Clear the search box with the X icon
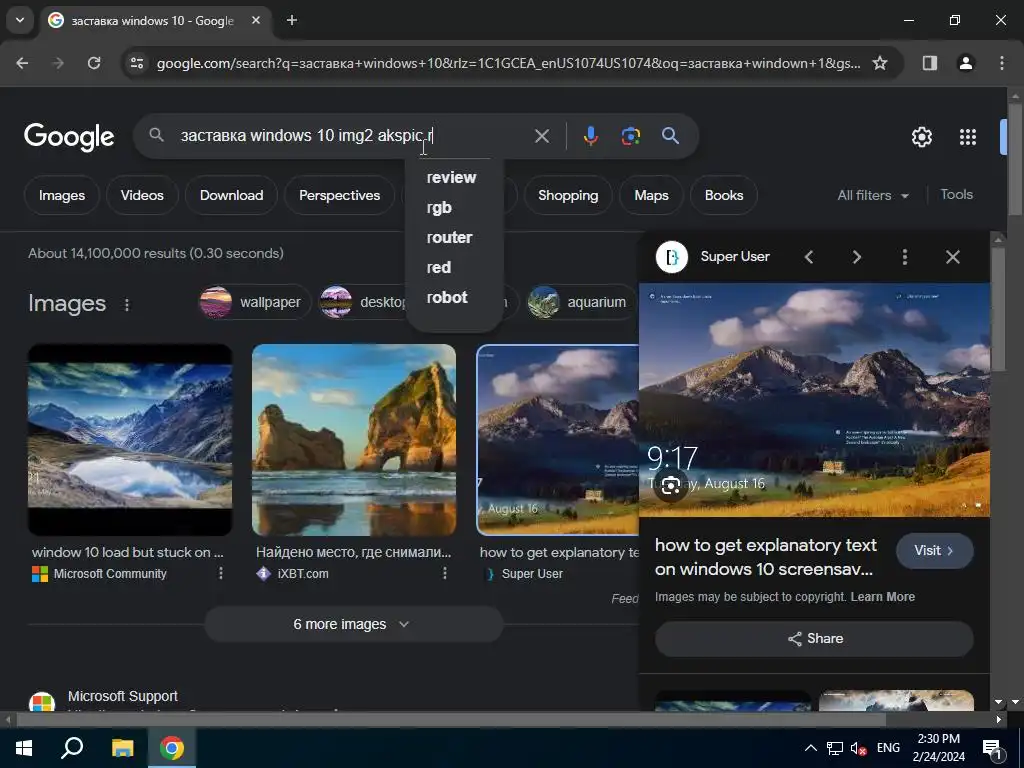 (541, 136)
